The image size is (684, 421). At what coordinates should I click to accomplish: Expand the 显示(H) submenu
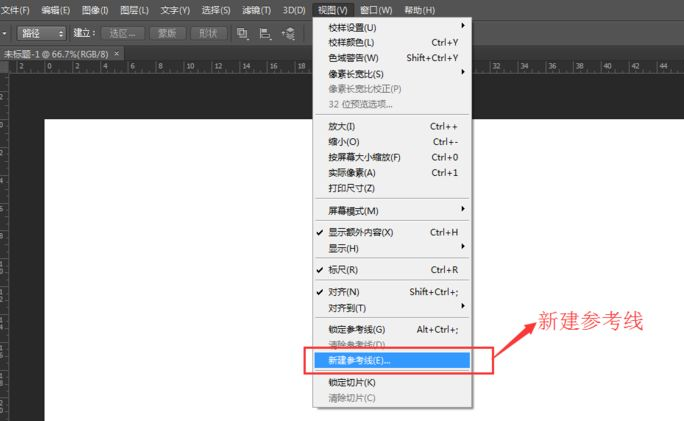[392, 248]
